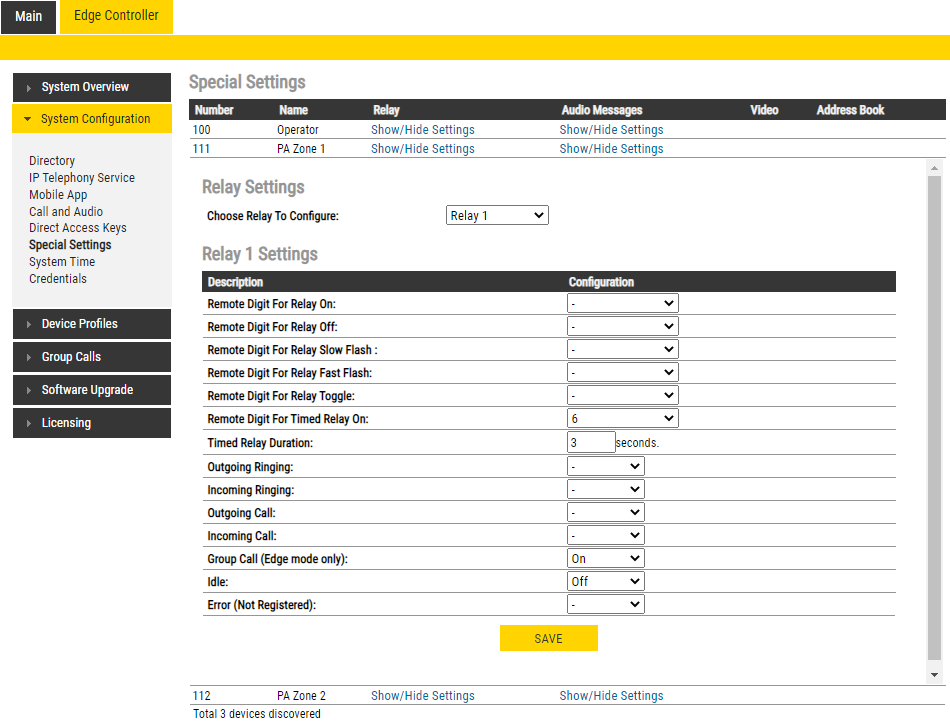Switch to the Main tab
Screen dimensions: 950x725
(29, 17)
